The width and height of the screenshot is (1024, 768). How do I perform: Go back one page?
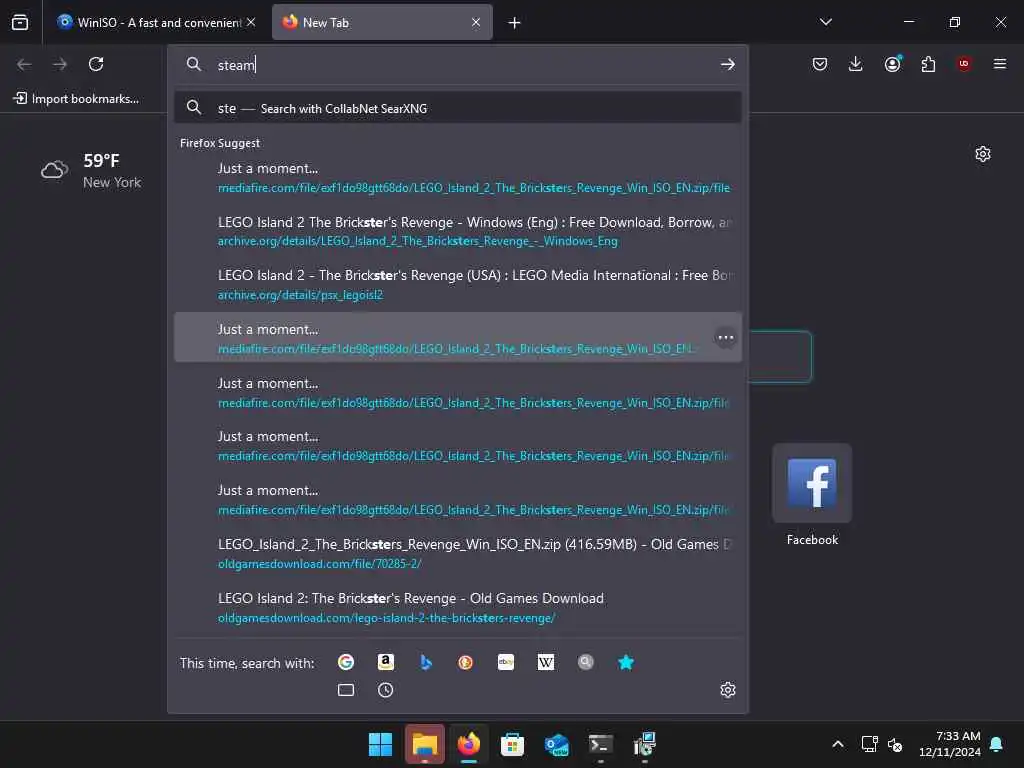24,64
